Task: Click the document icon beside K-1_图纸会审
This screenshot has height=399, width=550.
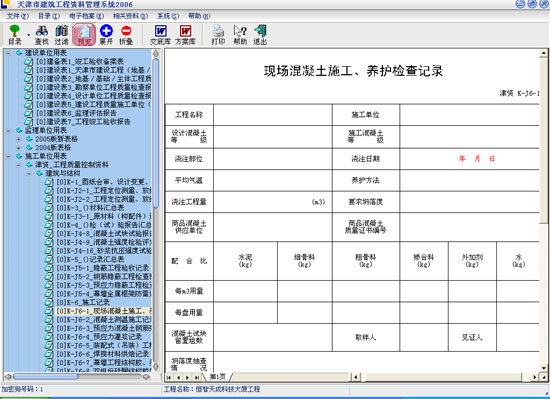Action: 49,182
